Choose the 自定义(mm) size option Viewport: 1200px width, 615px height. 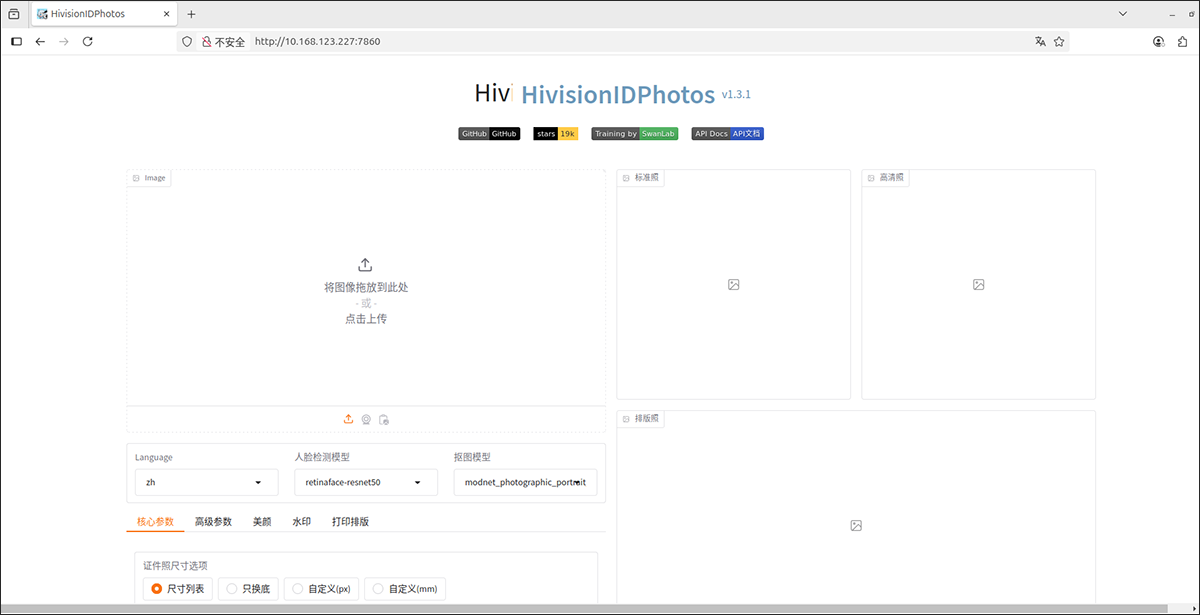coord(405,589)
